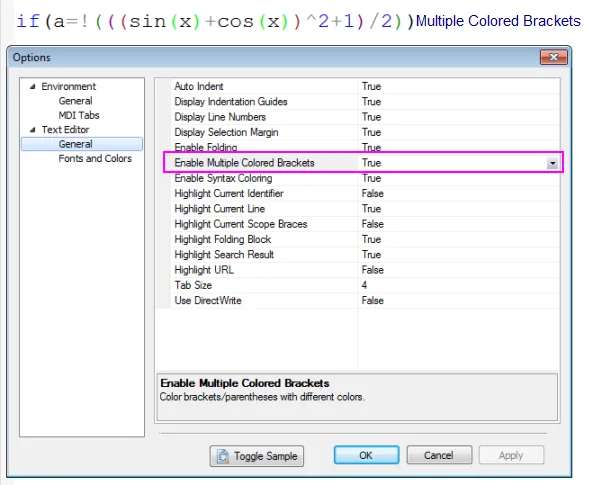Collapse the Environment tree node
Image resolution: width=590 pixels, height=485 pixels.
33,87
